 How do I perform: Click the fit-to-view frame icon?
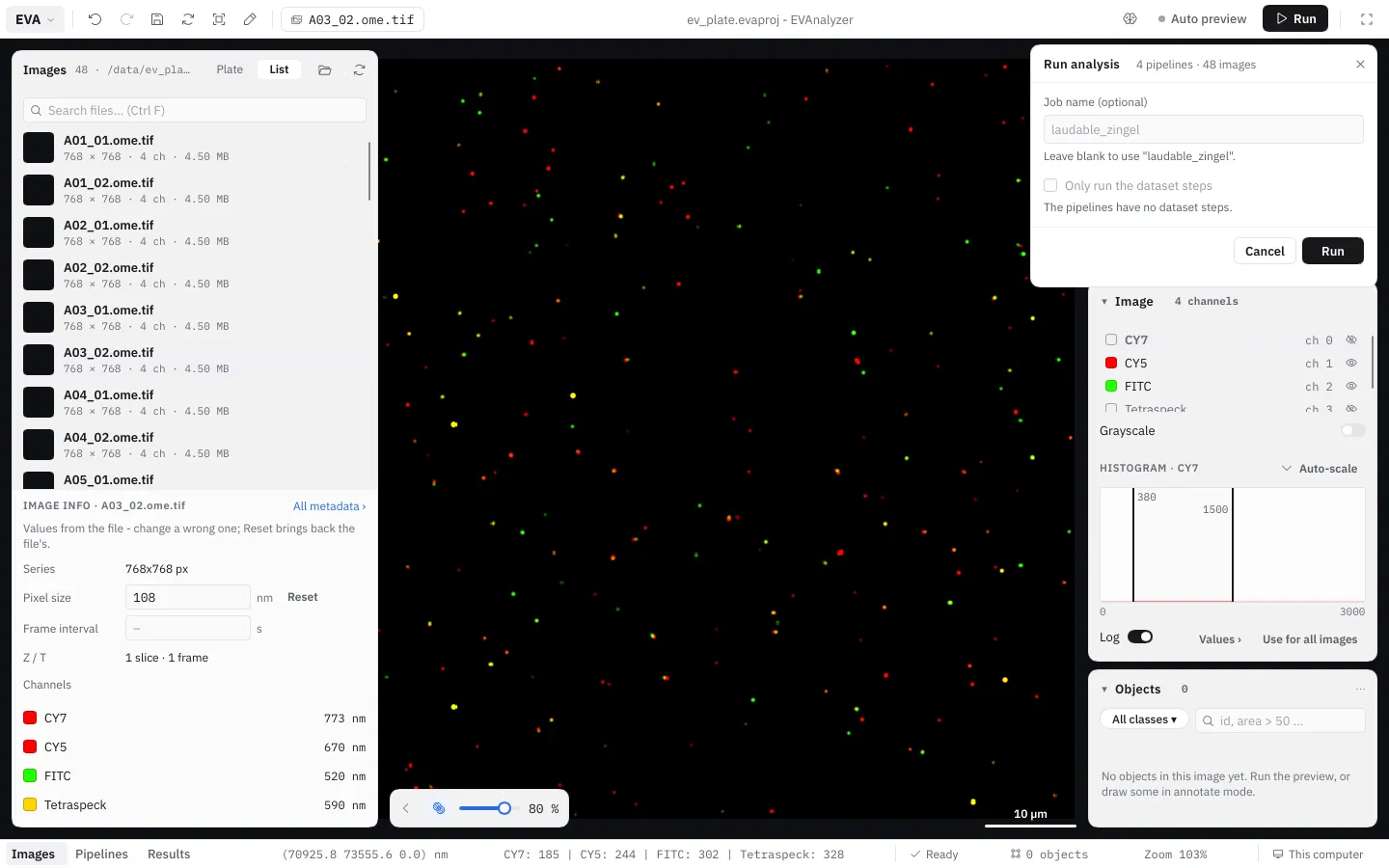click(219, 19)
